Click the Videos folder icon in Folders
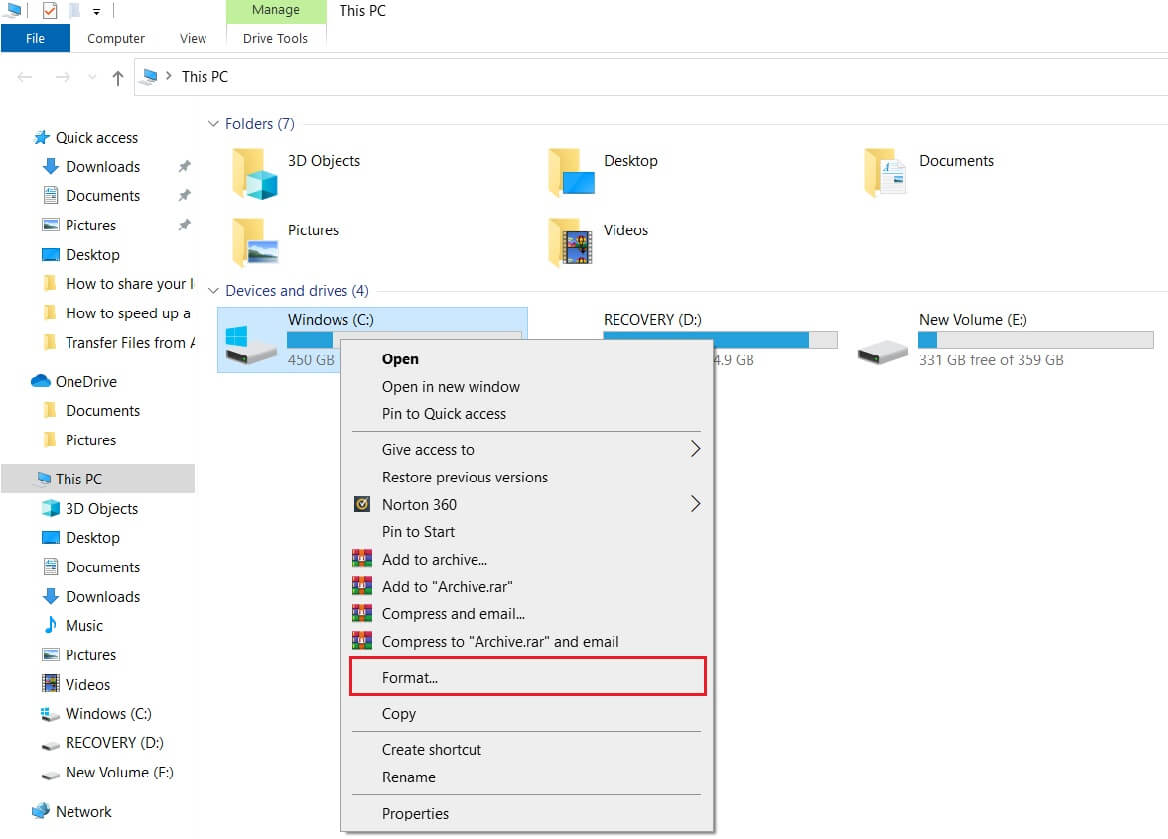 pyautogui.click(x=571, y=242)
